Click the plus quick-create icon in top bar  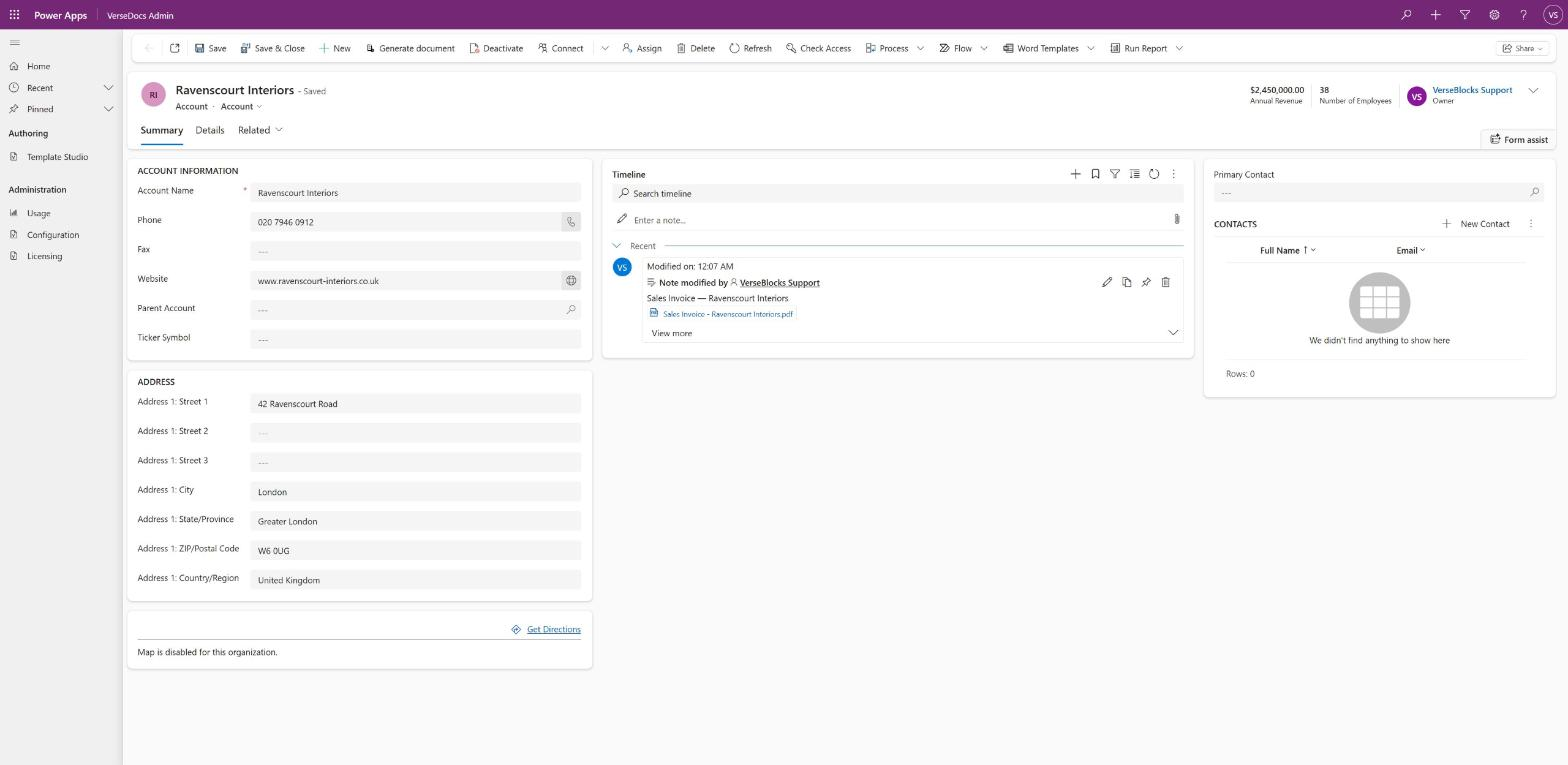[1435, 15]
